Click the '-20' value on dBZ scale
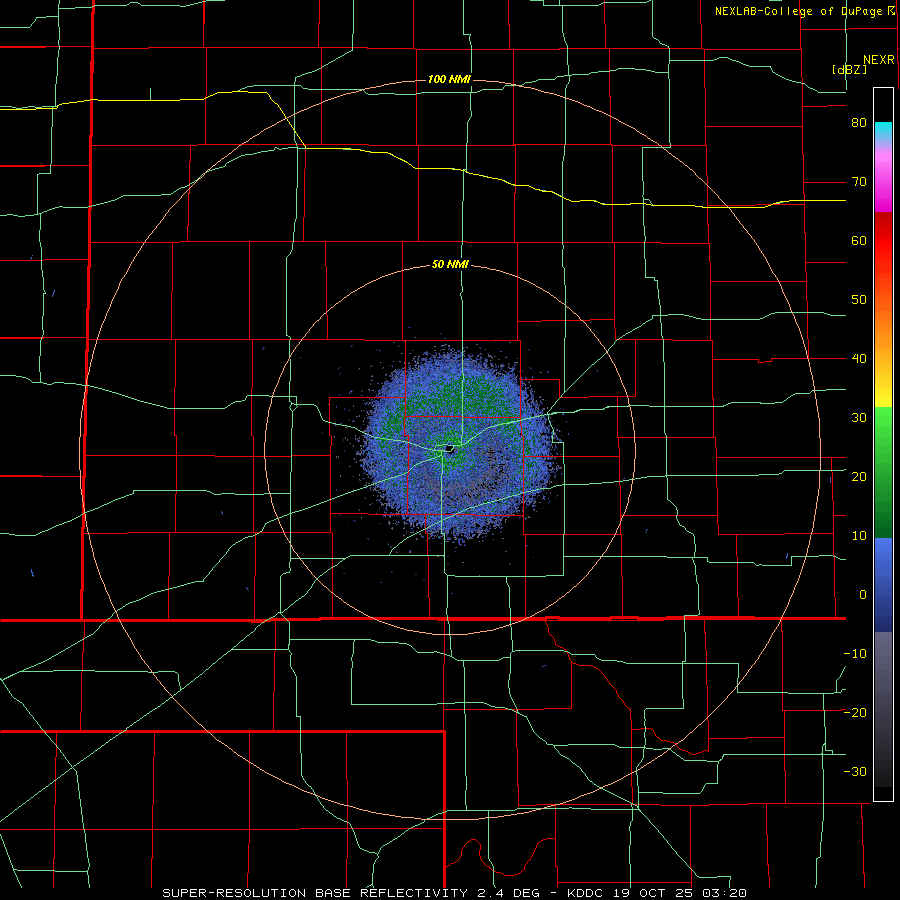This screenshot has width=900, height=900. click(855, 713)
